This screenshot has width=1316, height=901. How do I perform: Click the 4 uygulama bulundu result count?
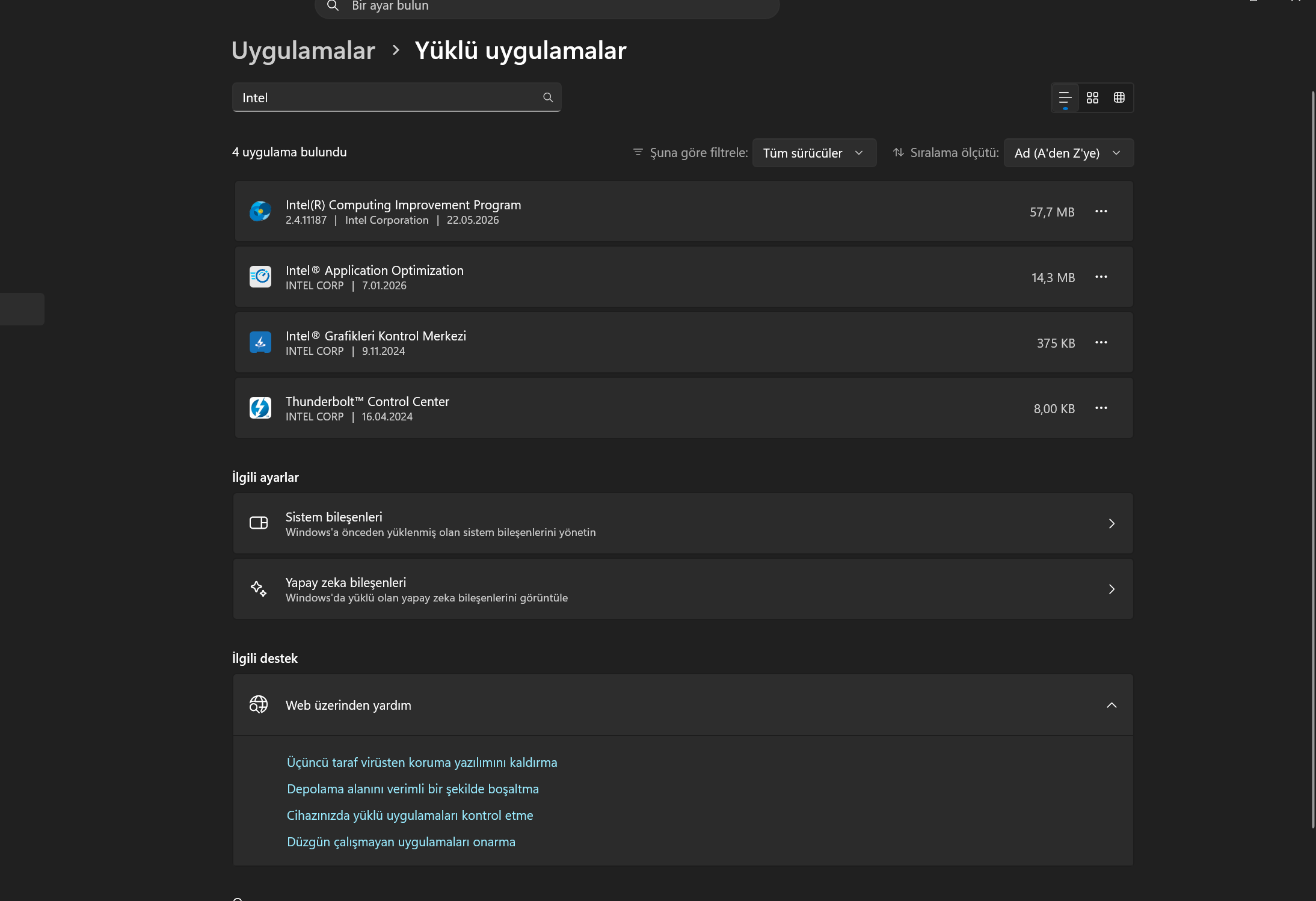click(x=289, y=152)
